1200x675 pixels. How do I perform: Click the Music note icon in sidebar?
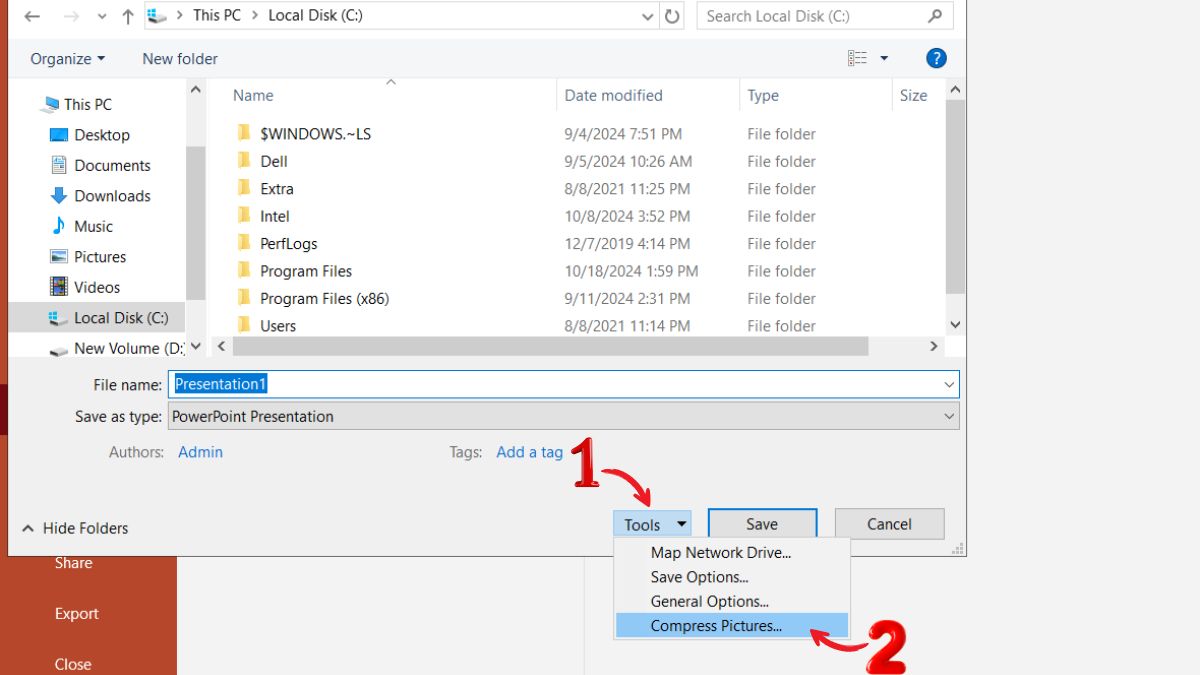[58, 226]
